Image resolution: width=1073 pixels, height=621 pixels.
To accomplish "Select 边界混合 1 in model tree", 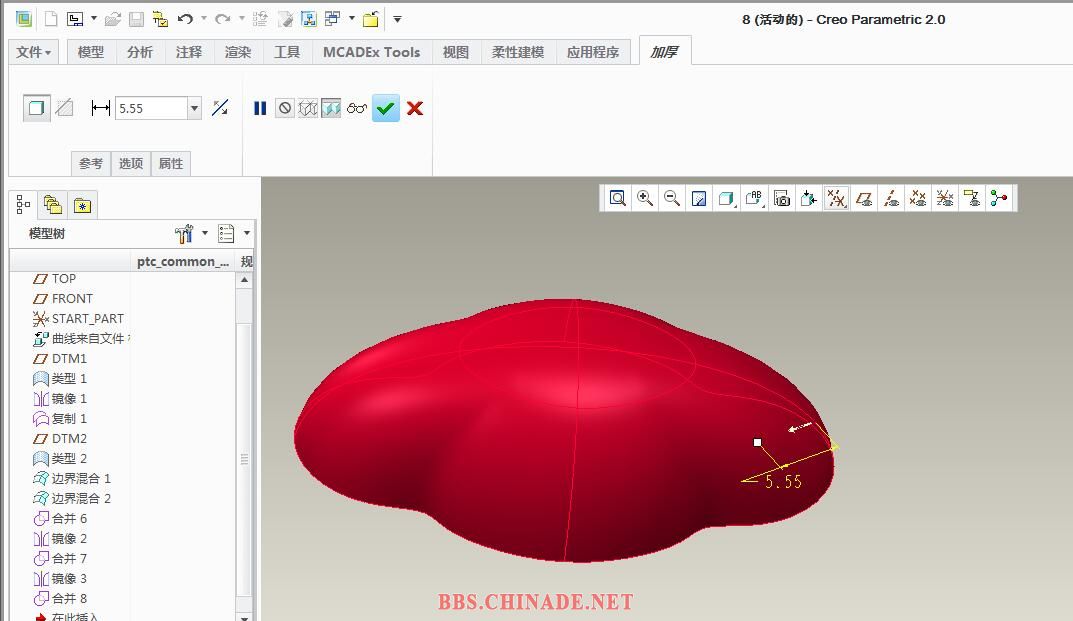I will click(81, 478).
